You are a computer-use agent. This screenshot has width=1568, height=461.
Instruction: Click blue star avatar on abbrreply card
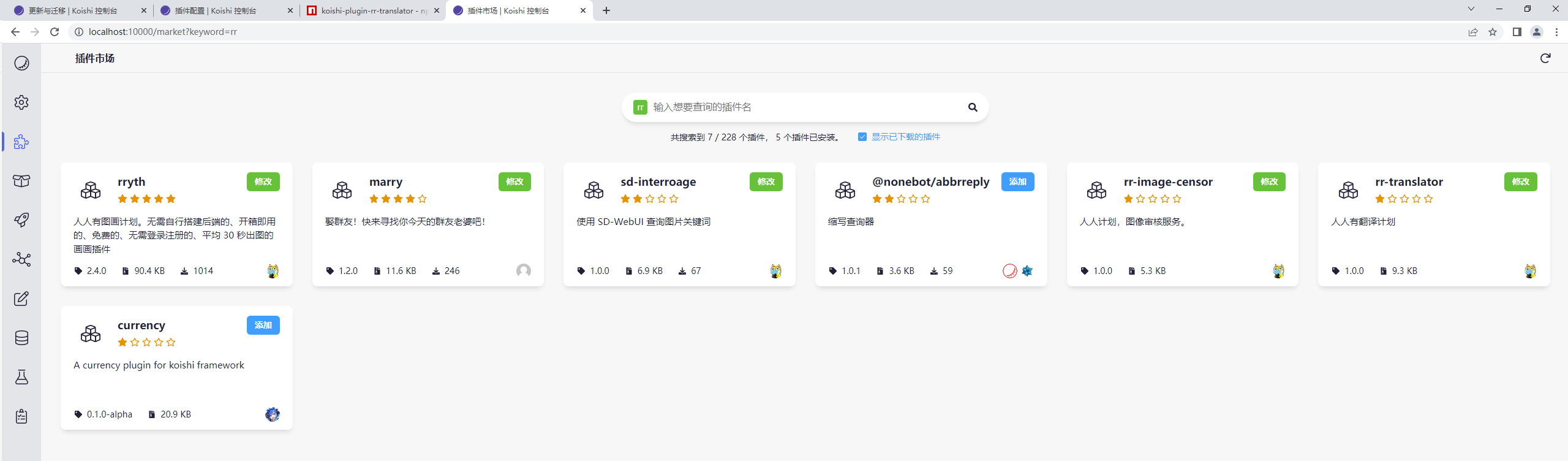tap(1027, 271)
